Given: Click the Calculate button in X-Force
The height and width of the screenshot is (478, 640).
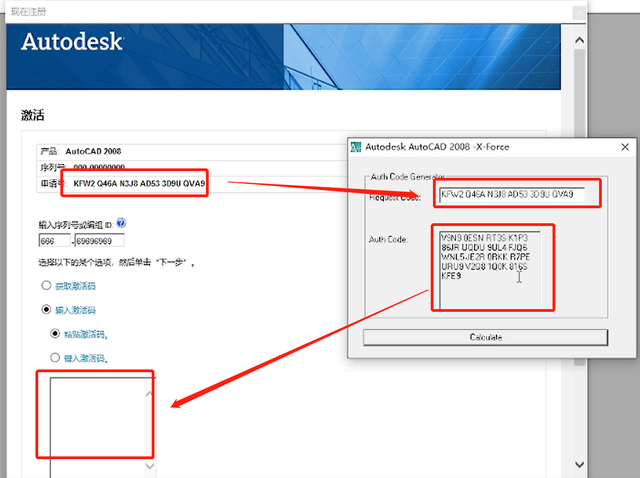Looking at the screenshot, I should [x=485, y=337].
